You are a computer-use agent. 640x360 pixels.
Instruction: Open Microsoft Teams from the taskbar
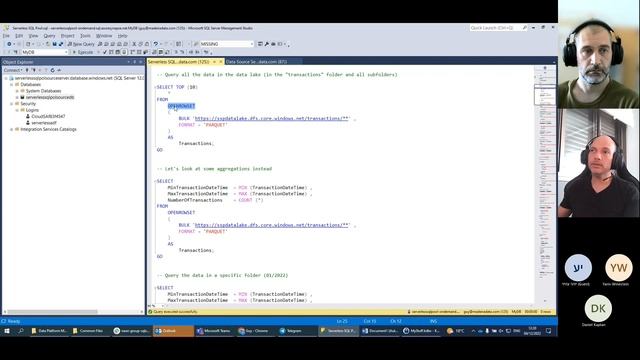(x=215, y=331)
